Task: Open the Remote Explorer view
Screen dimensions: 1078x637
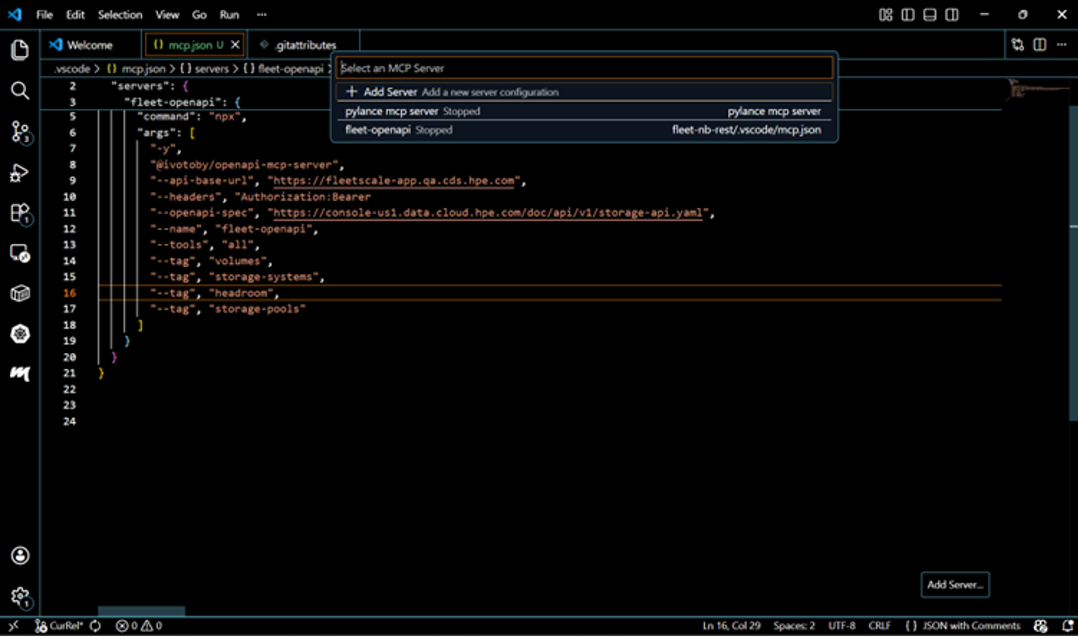Action: pyautogui.click(x=20, y=253)
